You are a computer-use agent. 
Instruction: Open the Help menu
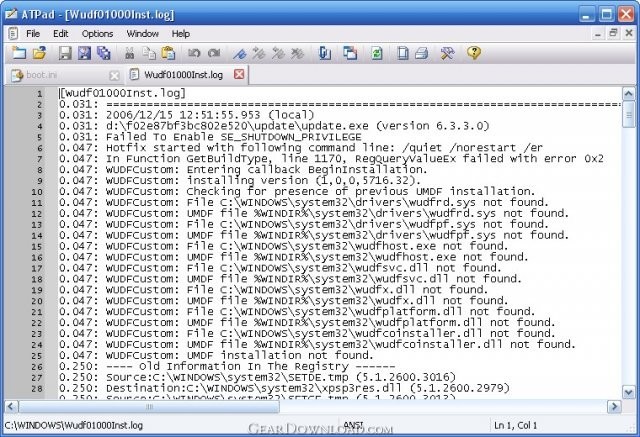[x=180, y=33]
